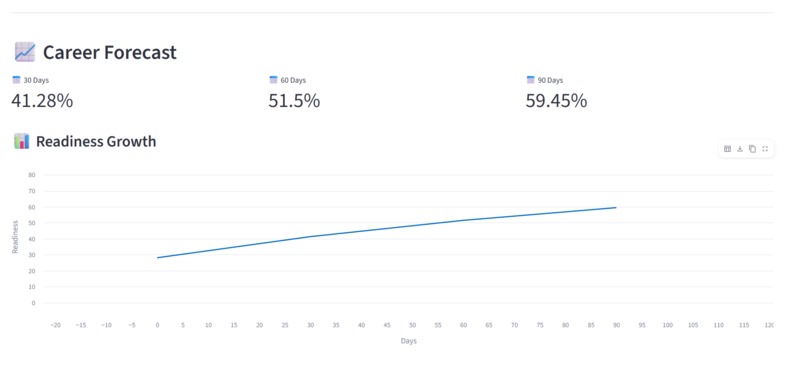Click the calendar icon beside 60 Days
The width and height of the screenshot is (806, 369).
coord(273,80)
